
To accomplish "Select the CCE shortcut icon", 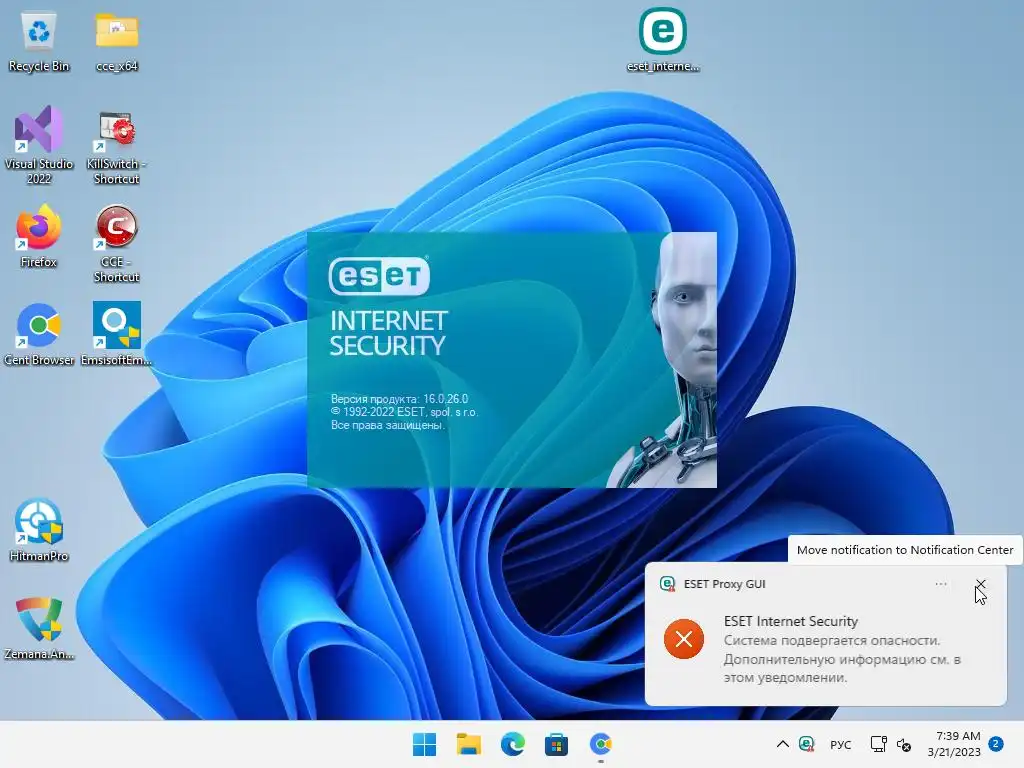I will click(x=116, y=244).
